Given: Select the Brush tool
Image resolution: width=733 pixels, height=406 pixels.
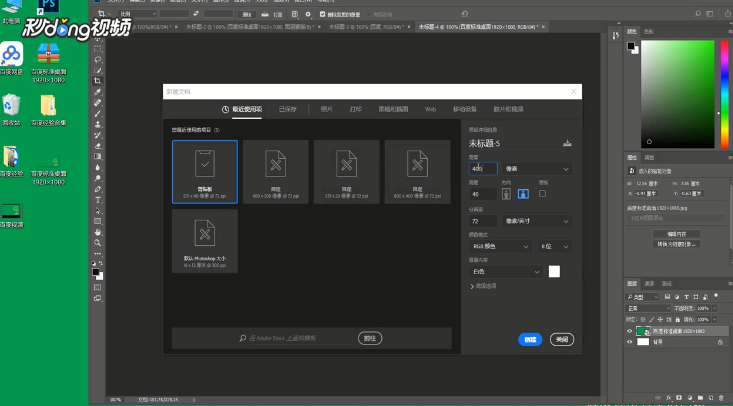Looking at the screenshot, I should point(98,113).
